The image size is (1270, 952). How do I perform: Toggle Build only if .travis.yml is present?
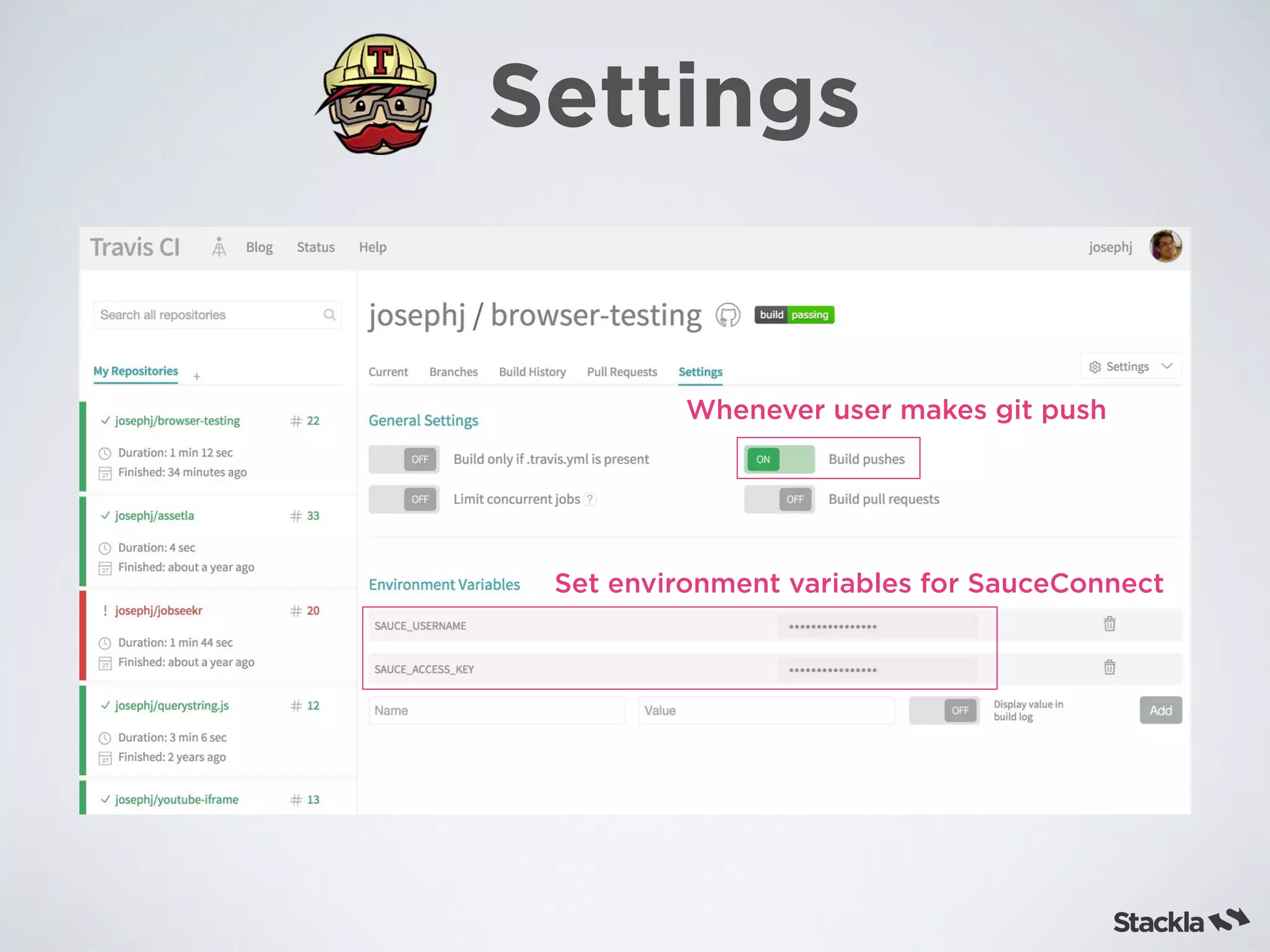404,459
